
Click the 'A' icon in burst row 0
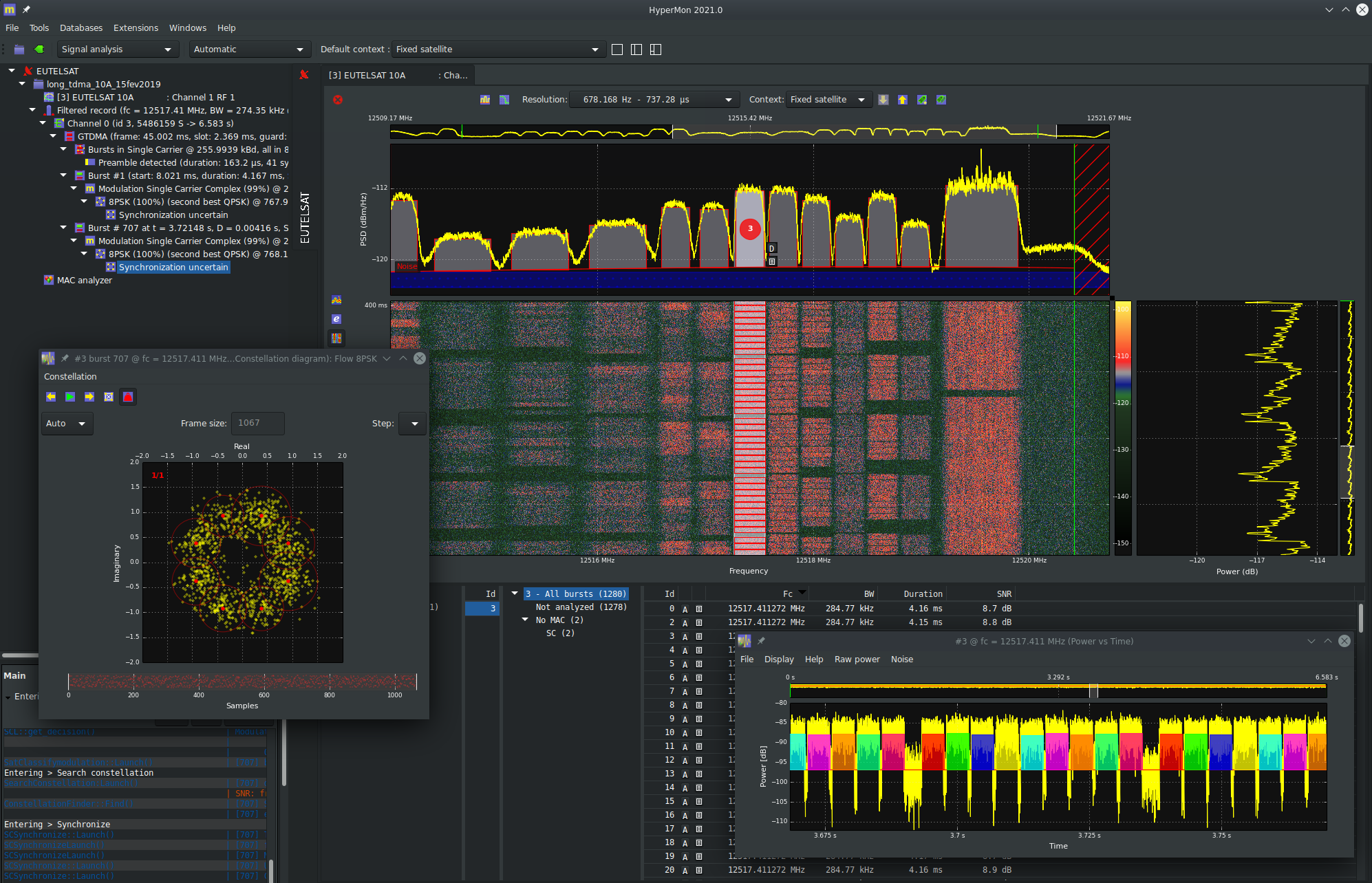click(x=685, y=609)
